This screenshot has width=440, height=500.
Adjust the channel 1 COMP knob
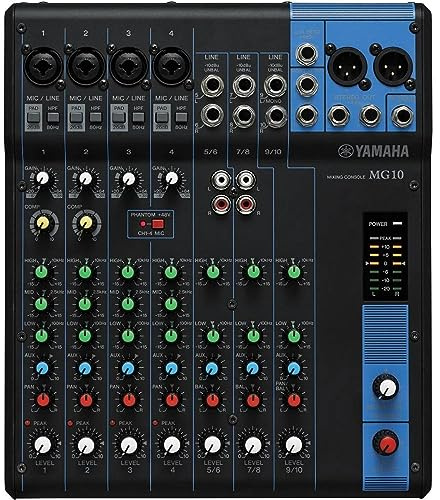point(43,223)
